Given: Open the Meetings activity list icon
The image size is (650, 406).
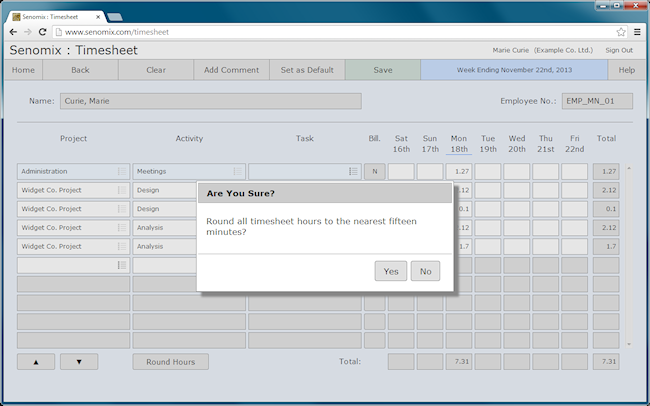Looking at the screenshot, I should [238, 171].
